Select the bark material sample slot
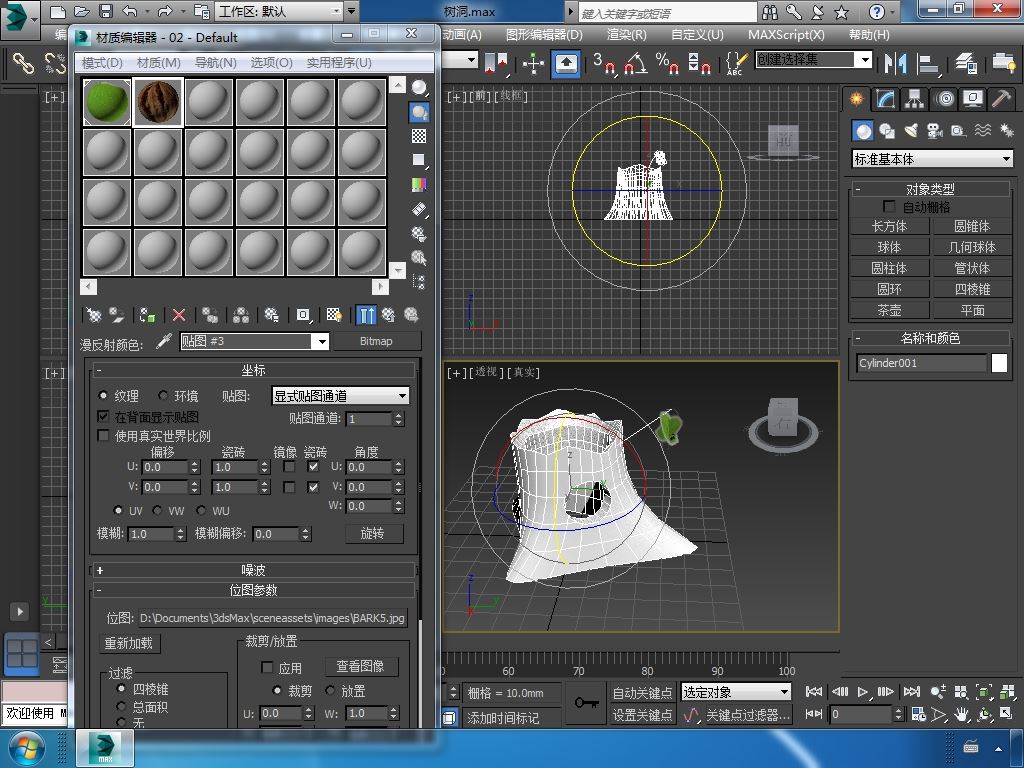The image size is (1024, 768). coord(158,102)
